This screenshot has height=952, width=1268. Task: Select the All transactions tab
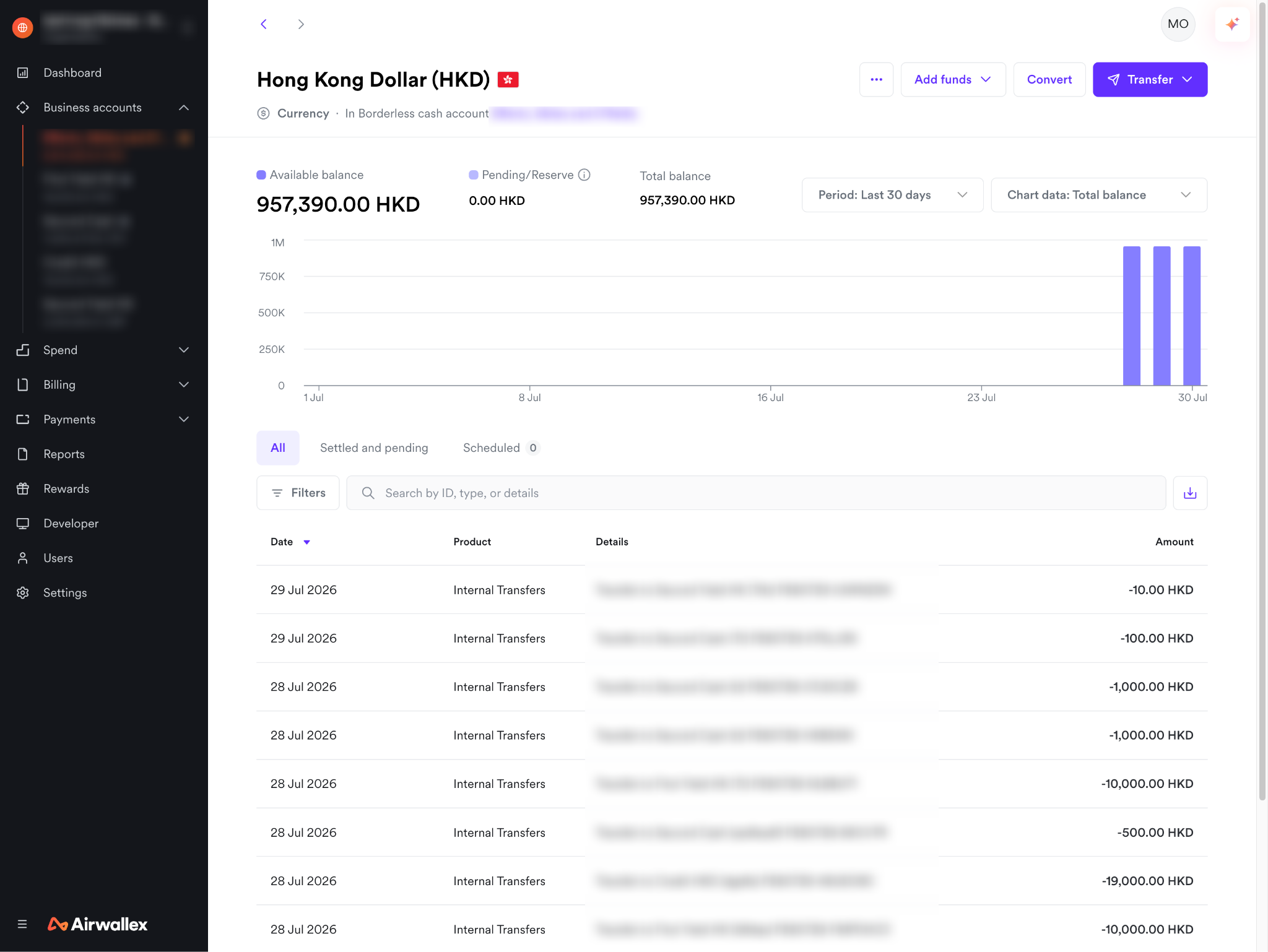tap(278, 448)
